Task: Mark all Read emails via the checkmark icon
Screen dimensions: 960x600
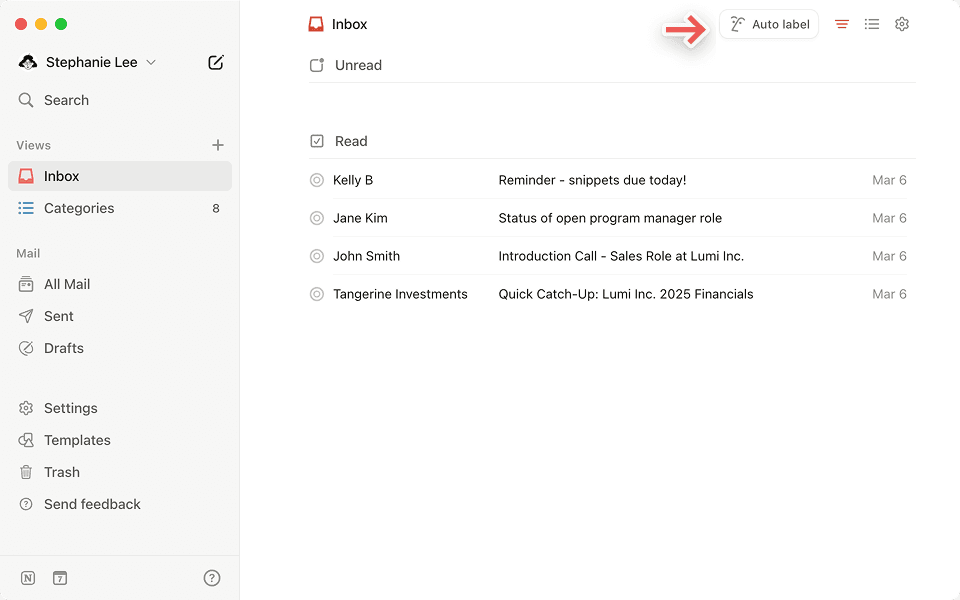Action: (317, 140)
